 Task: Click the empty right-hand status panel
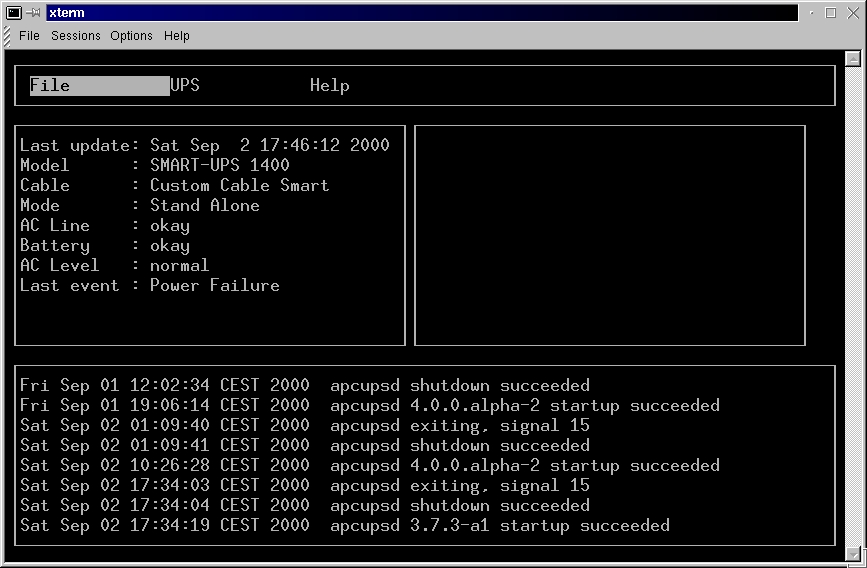[609, 235]
